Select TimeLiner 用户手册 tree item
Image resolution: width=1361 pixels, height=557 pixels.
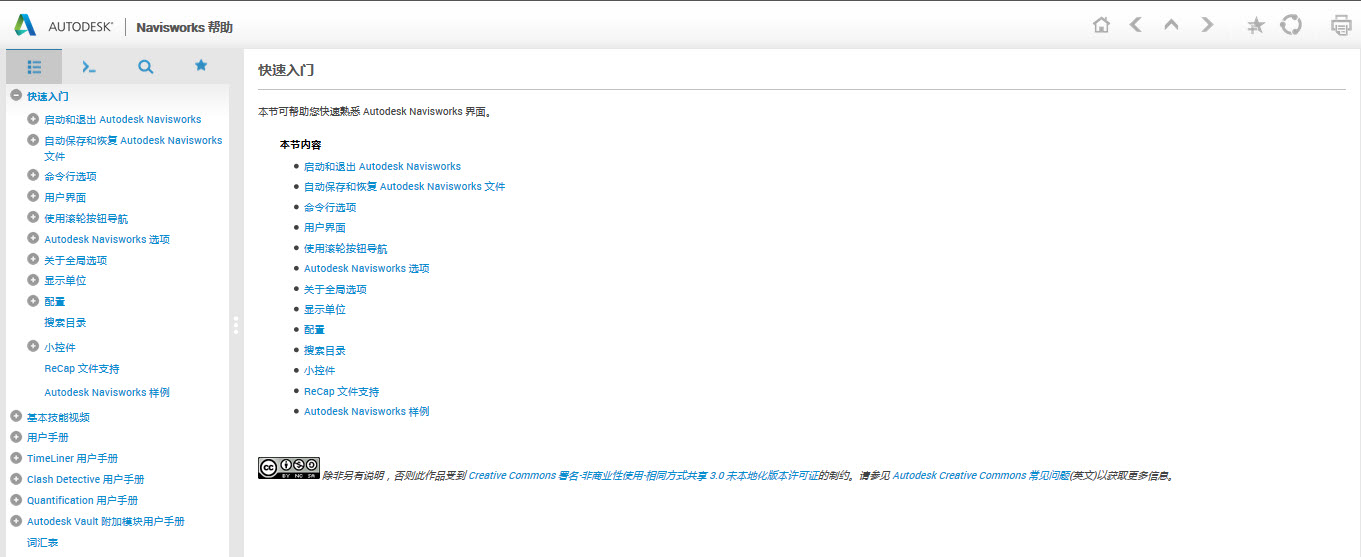click(72, 459)
